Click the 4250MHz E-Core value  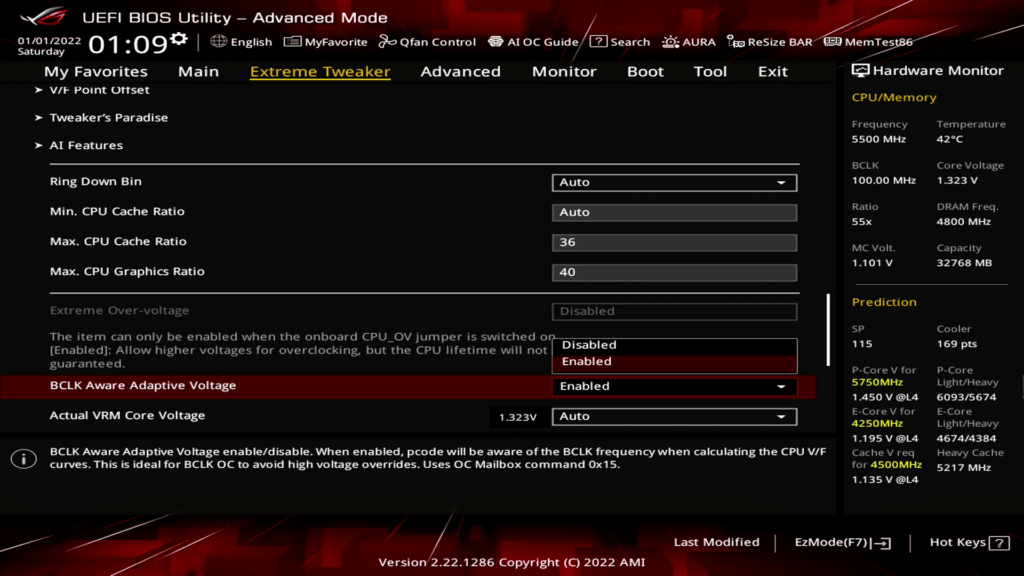pyautogui.click(x=877, y=423)
